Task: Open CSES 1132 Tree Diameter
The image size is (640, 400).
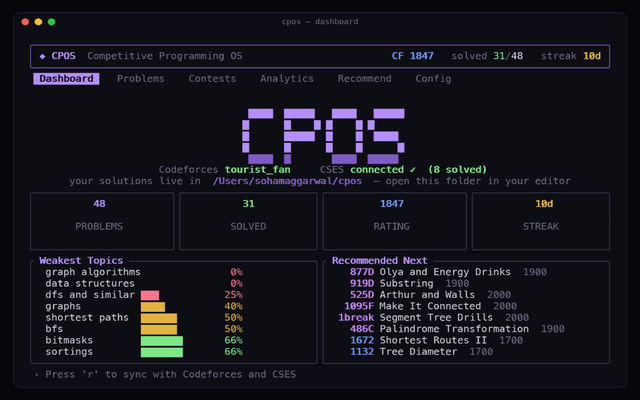Action: pos(421,352)
